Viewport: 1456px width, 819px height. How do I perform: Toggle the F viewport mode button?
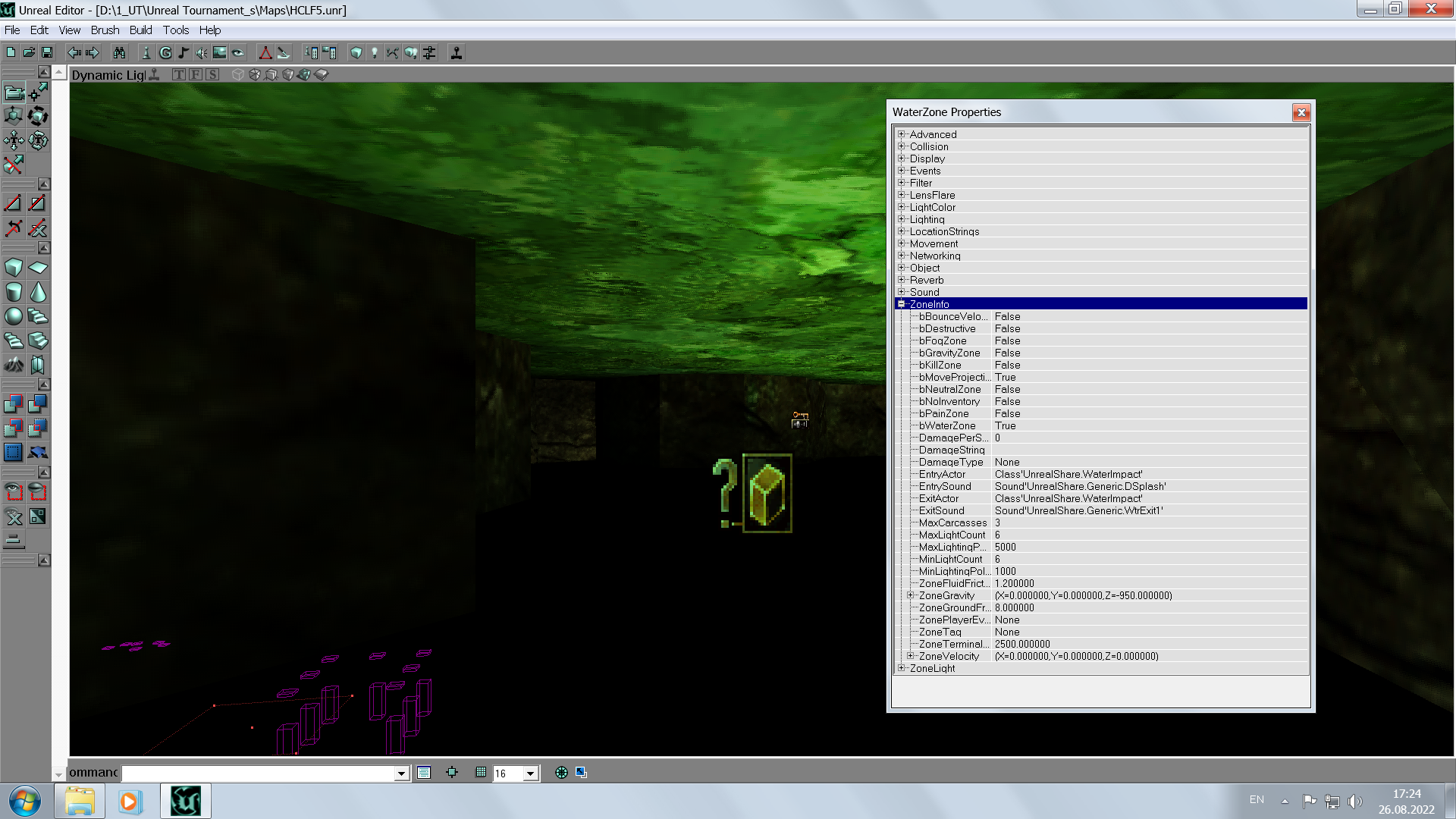pyautogui.click(x=196, y=74)
